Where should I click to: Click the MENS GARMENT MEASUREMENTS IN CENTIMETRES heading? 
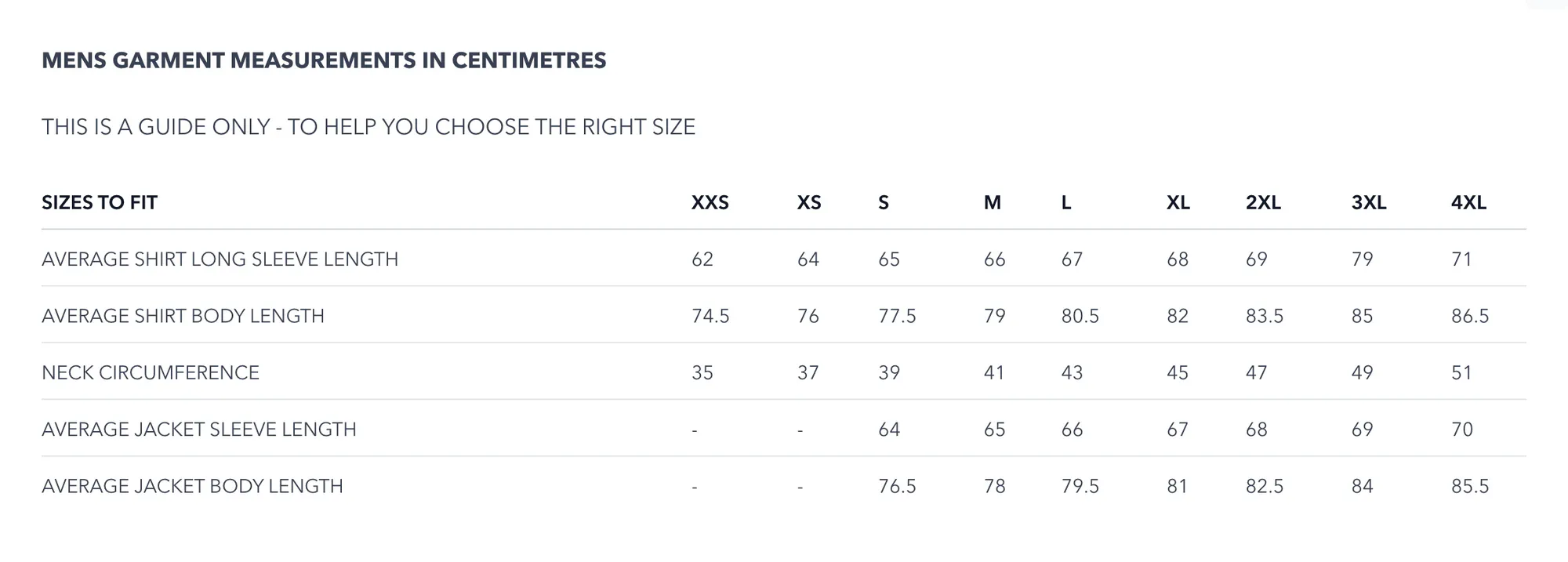(x=324, y=60)
